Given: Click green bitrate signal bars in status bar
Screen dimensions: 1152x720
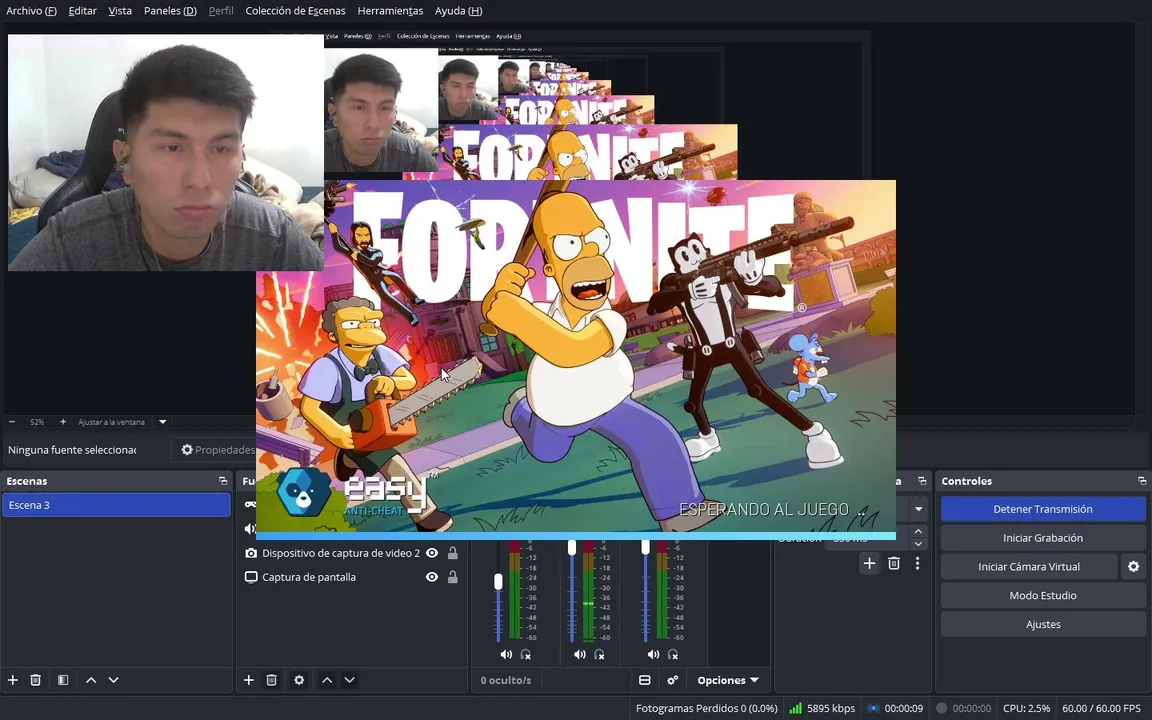Looking at the screenshot, I should tap(795, 708).
